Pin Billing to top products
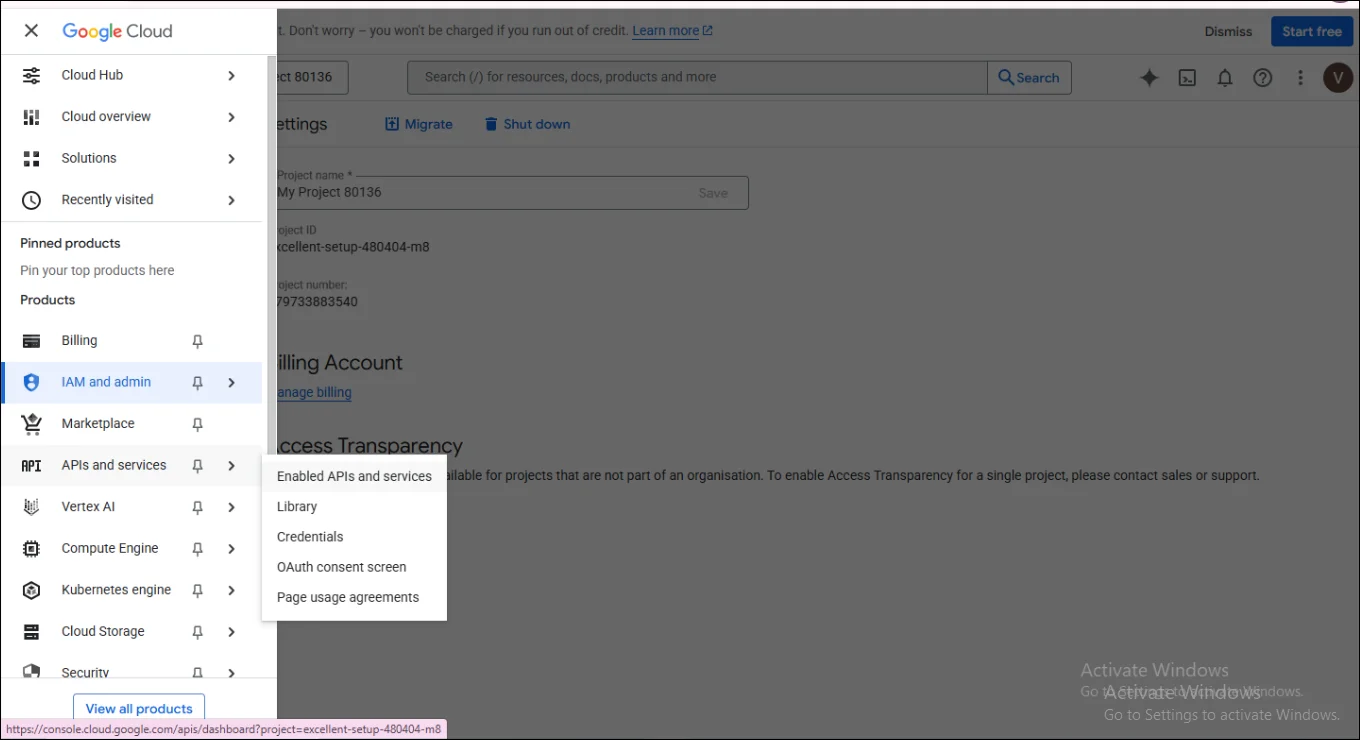Screen dimensions: 1360x740 (x=197, y=341)
